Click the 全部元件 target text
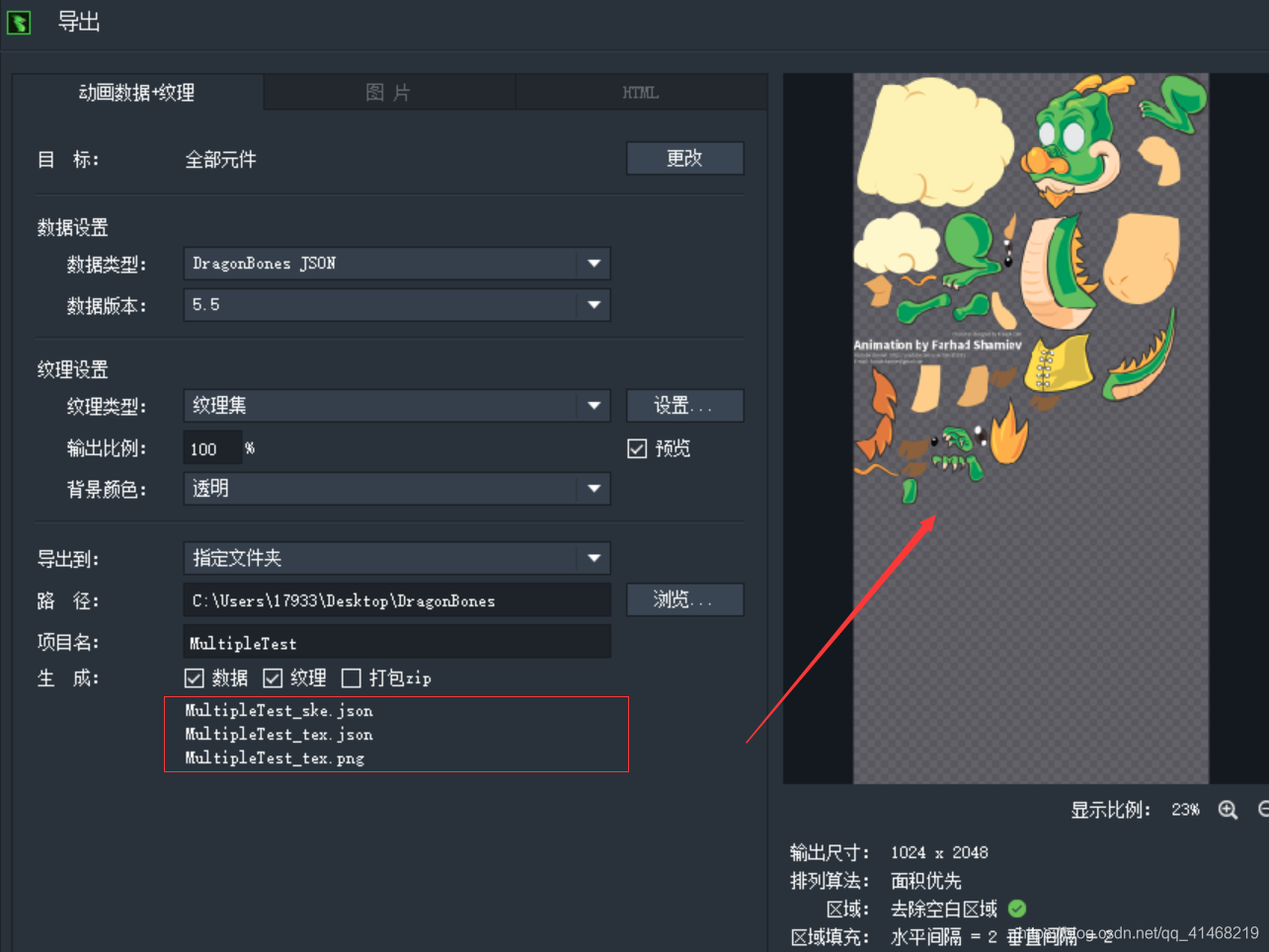Image resolution: width=1269 pixels, height=952 pixels. 221,159
